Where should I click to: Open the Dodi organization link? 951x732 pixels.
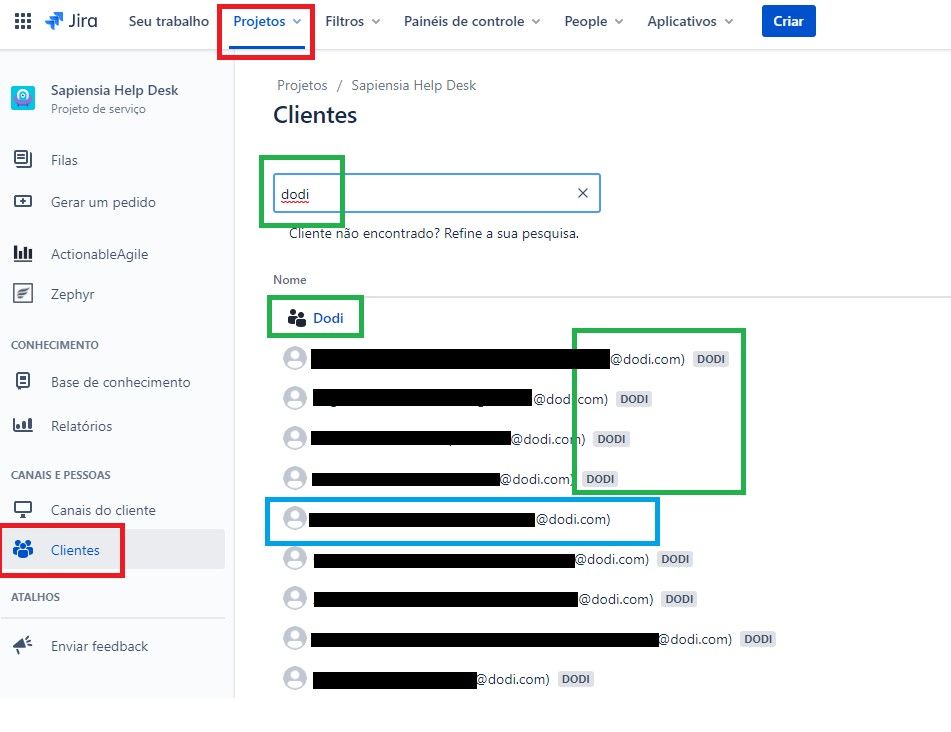pos(328,318)
